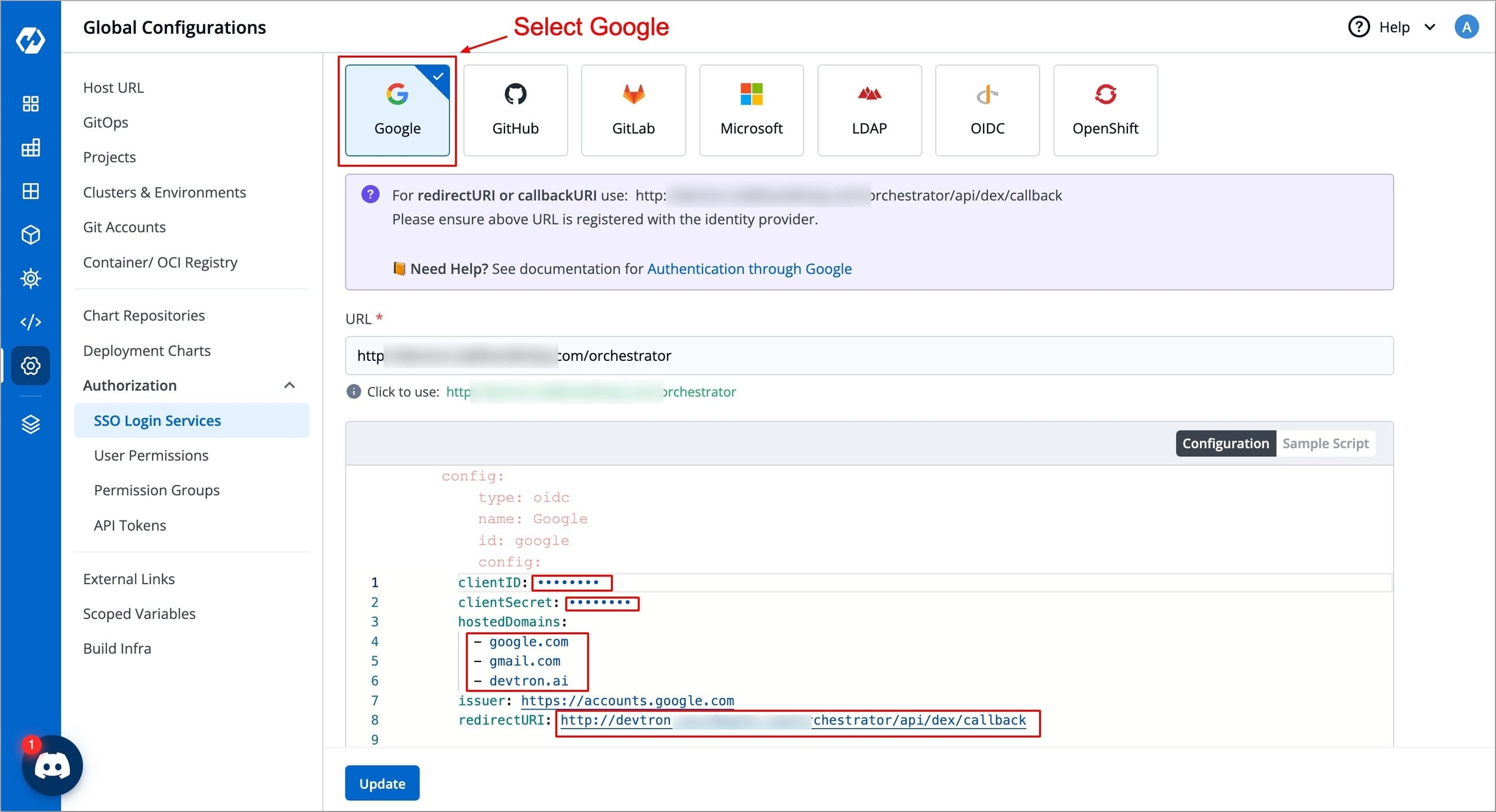The height and width of the screenshot is (812, 1496).
Task: Open the Applications grid icon in sidebar
Action: click(31, 104)
